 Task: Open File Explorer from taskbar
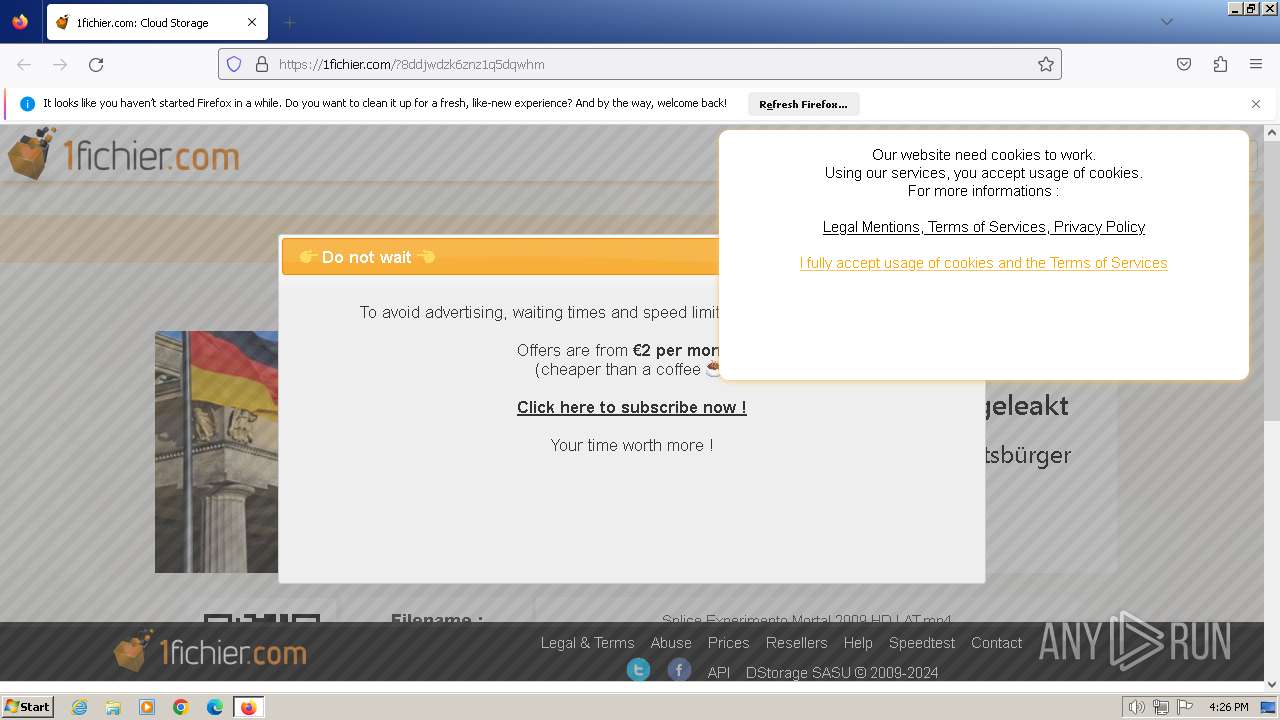pyautogui.click(x=113, y=707)
